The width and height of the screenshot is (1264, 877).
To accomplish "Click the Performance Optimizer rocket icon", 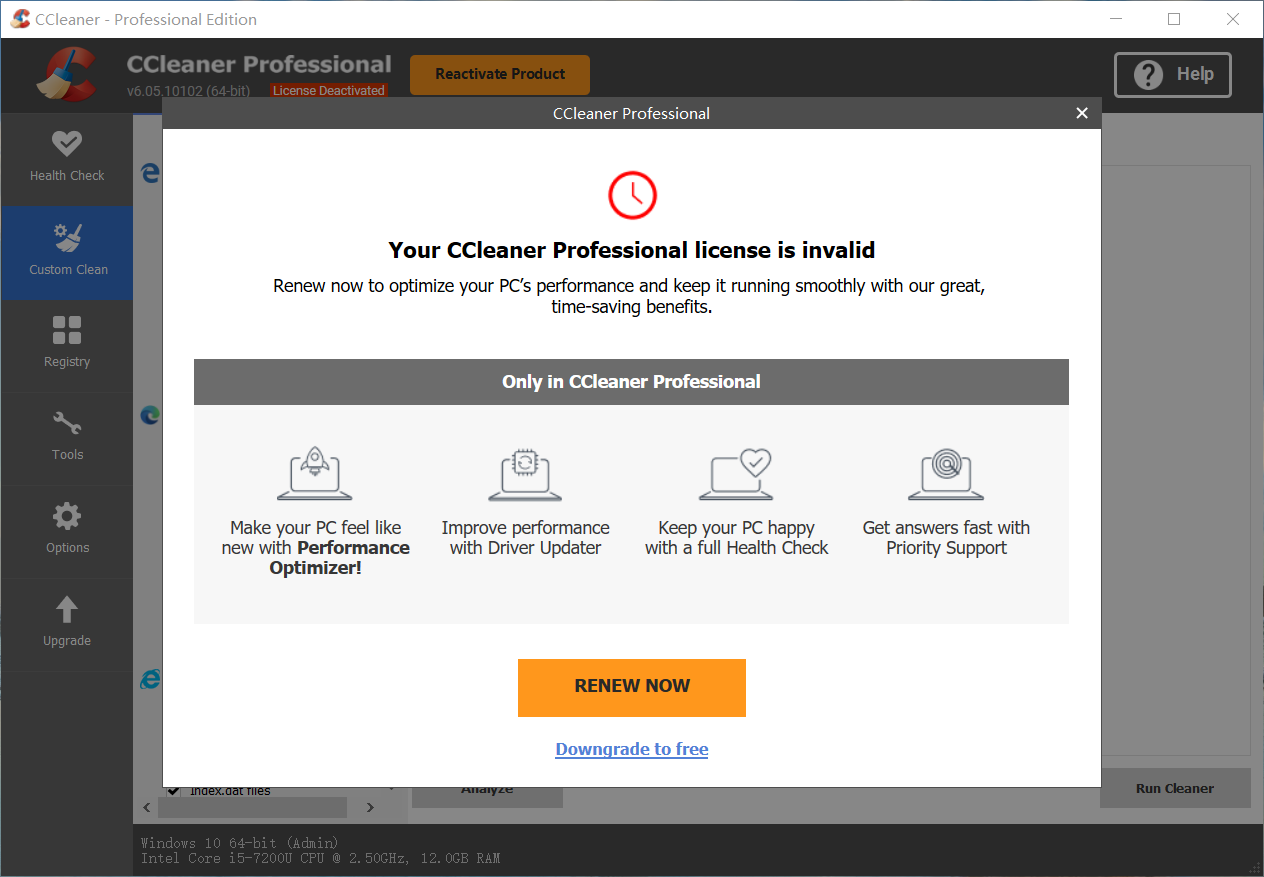I will pyautogui.click(x=315, y=475).
